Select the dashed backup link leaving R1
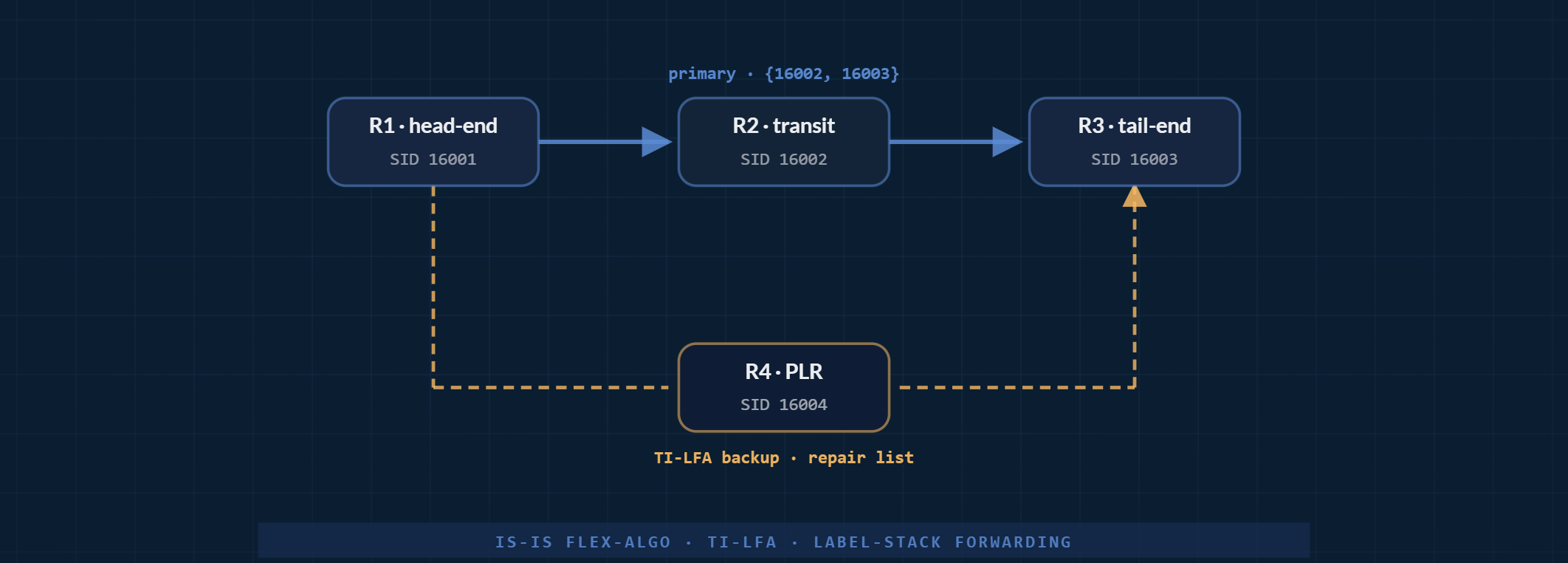Screen dimensions: 1568x563 point(433,287)
